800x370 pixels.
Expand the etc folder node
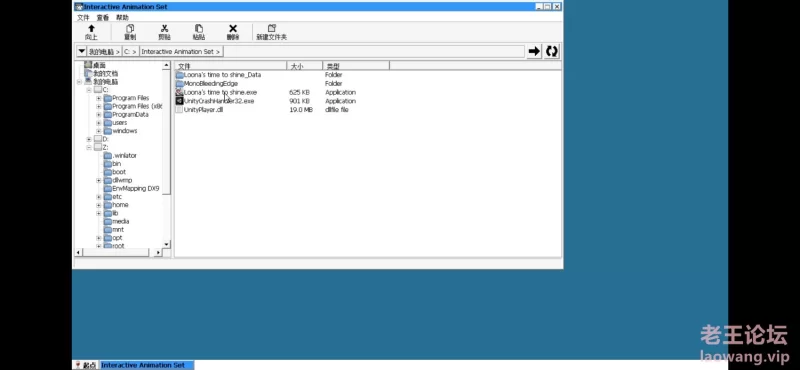[x=98, y=197]
